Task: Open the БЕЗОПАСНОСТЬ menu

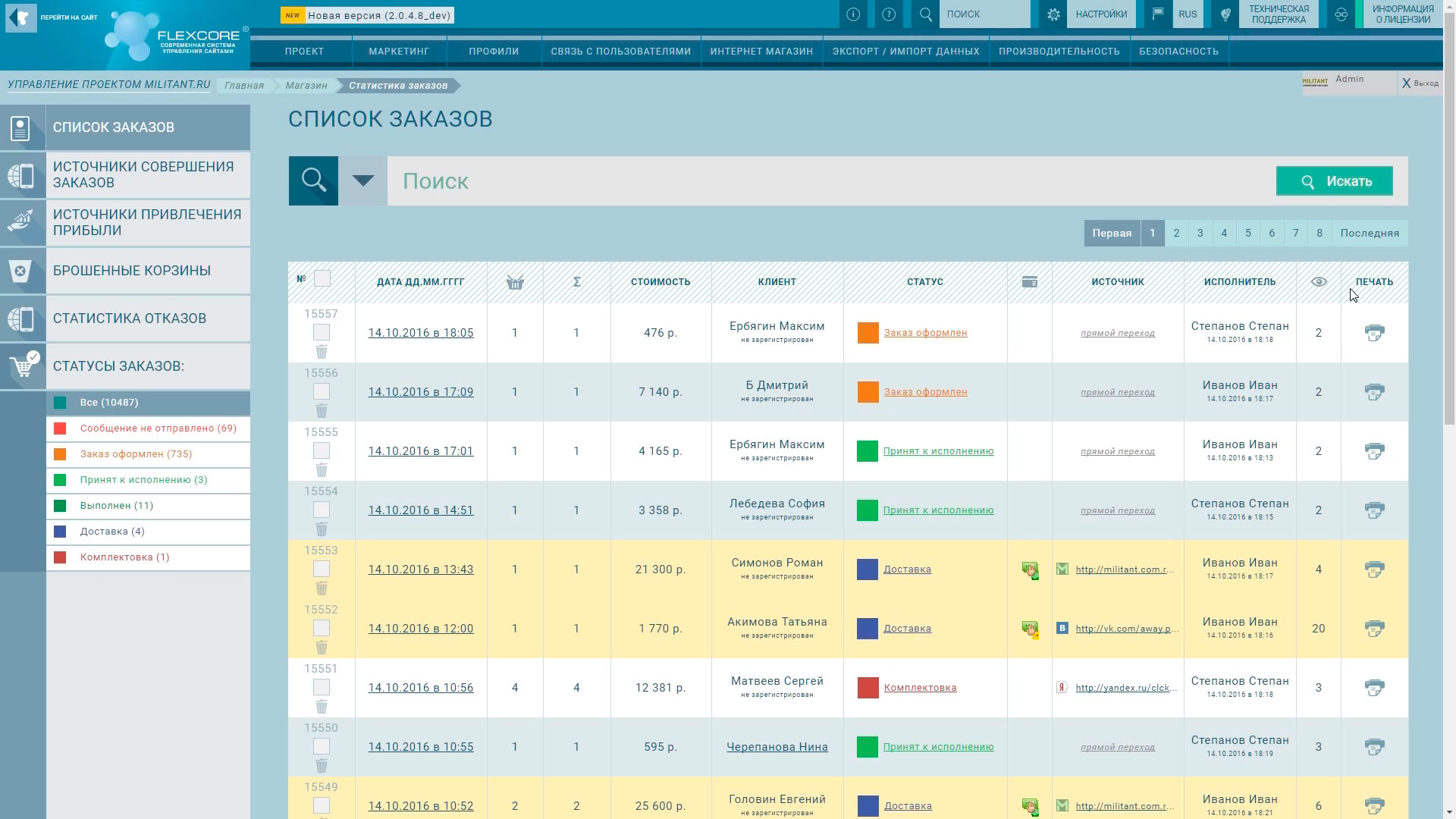Action: (1178, 52)
